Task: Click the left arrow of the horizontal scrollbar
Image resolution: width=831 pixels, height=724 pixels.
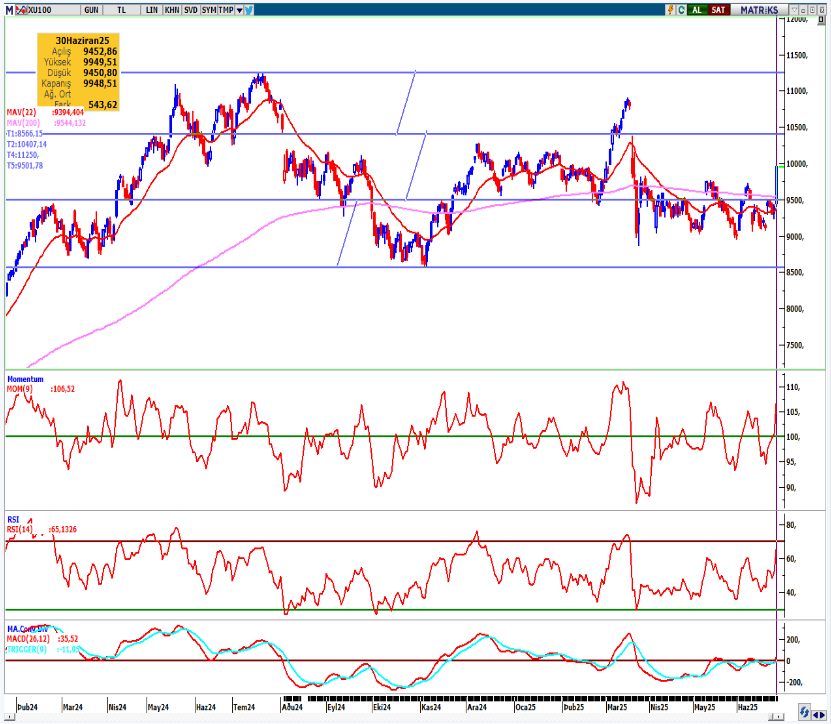Action: pos(8,718)
